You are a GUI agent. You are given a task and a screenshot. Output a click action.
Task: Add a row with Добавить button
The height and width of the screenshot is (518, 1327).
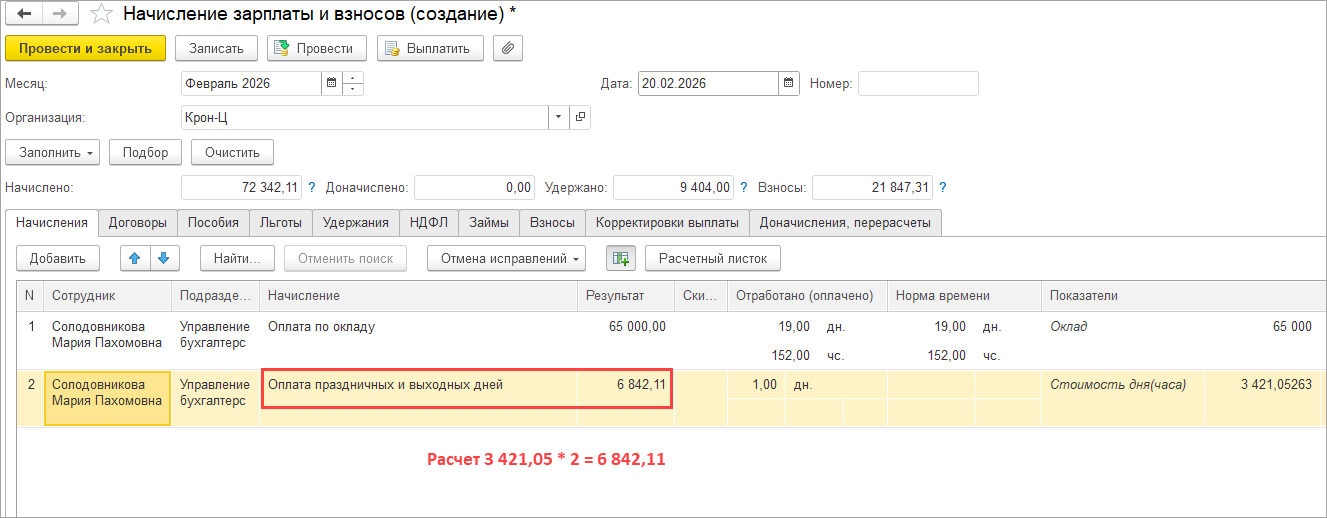(x=58, y=258)
